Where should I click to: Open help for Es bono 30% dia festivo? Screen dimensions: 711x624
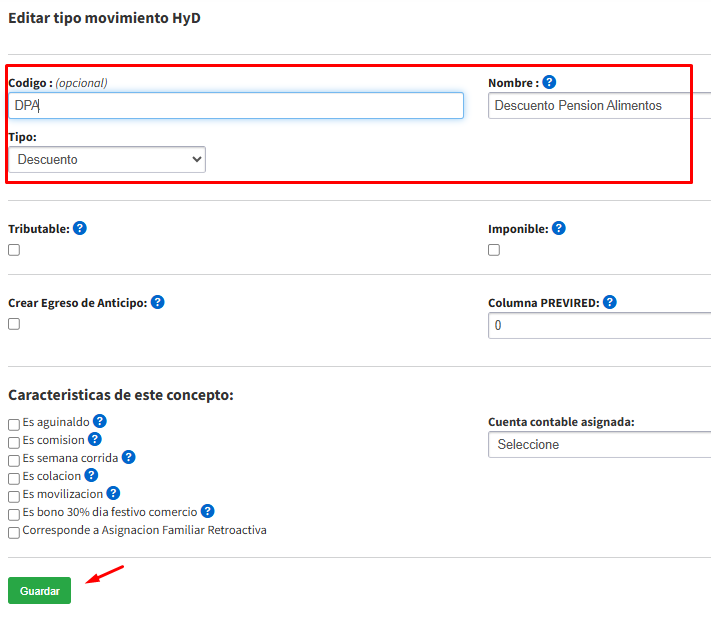point(208,511)
